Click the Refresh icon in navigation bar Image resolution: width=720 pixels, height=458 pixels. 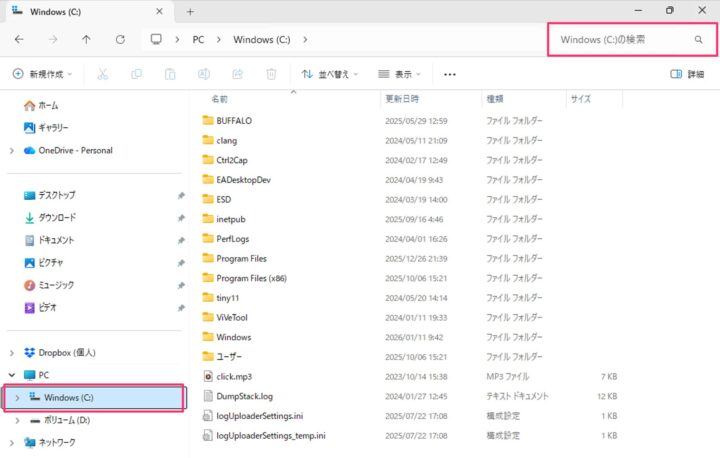point(120,40)
